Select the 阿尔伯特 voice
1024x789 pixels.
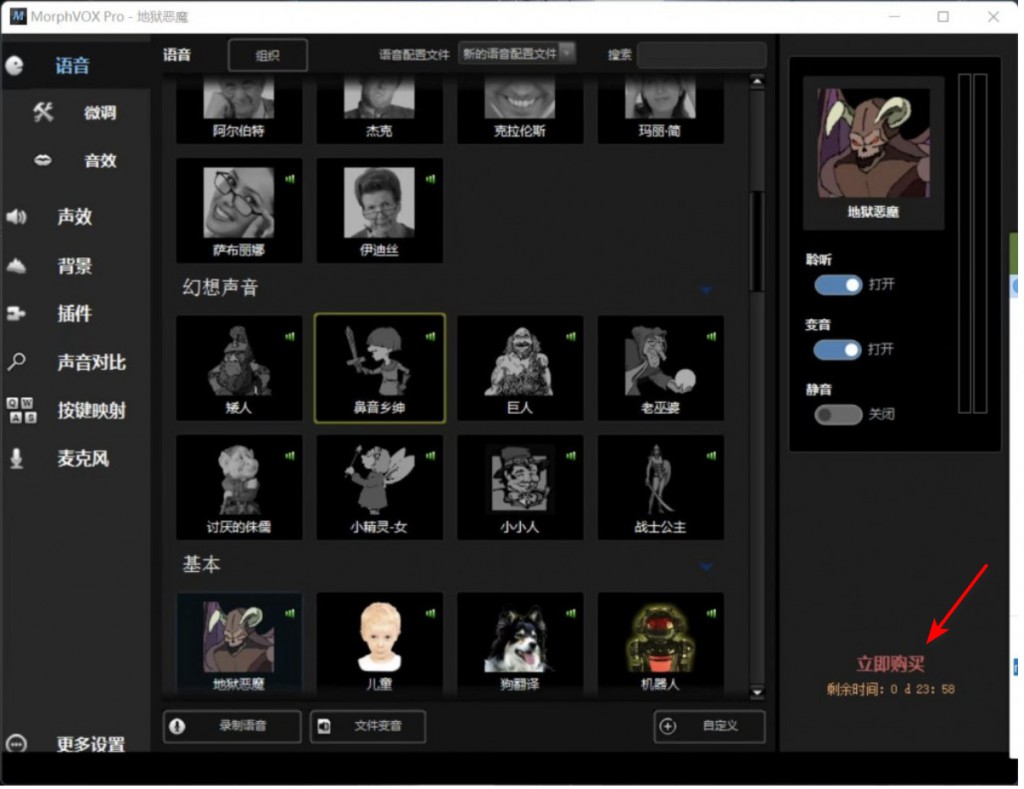(x=239, y=110)
